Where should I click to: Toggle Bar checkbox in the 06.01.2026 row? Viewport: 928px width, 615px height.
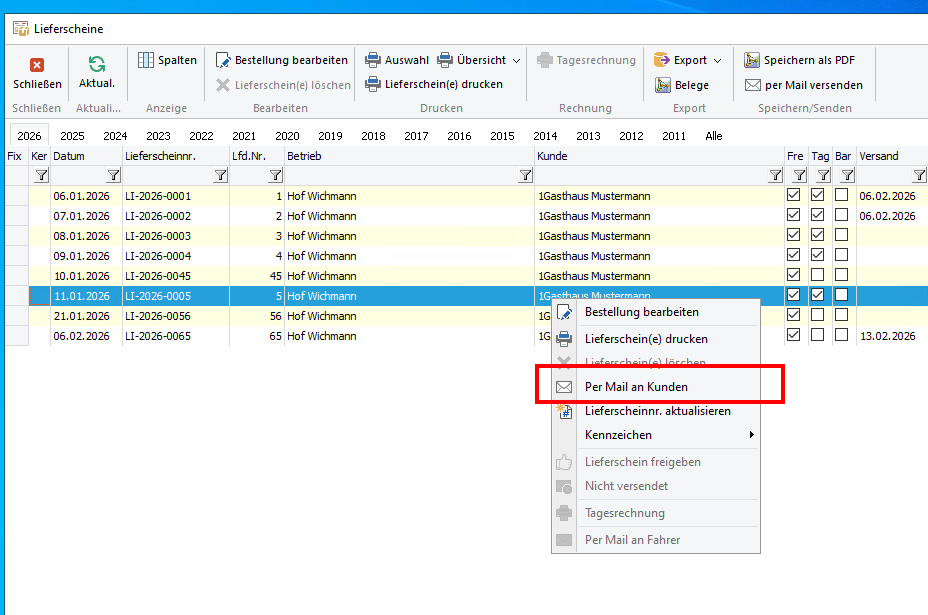click(842, 196)
